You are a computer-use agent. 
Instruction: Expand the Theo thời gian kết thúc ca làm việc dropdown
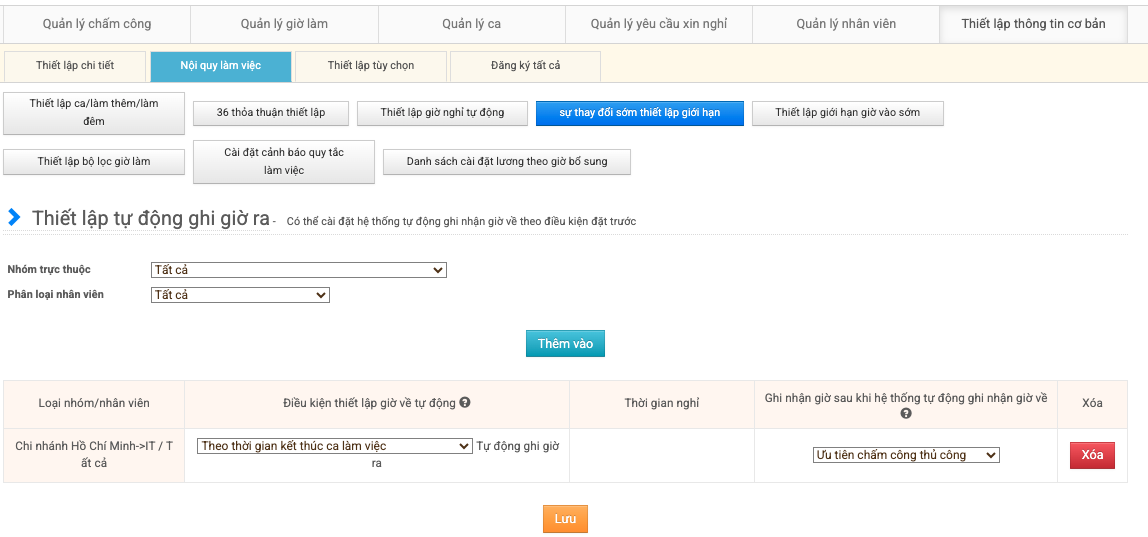point(334,446)
